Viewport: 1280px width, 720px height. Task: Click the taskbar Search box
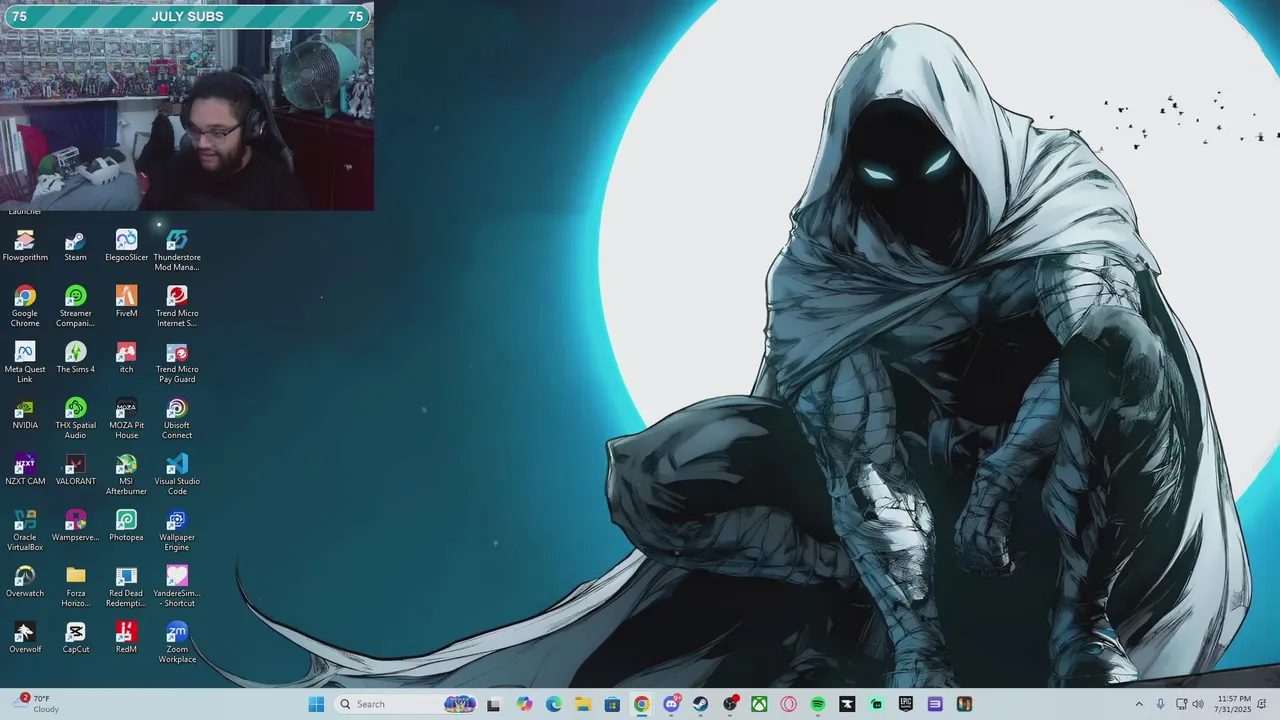point(405,704)
